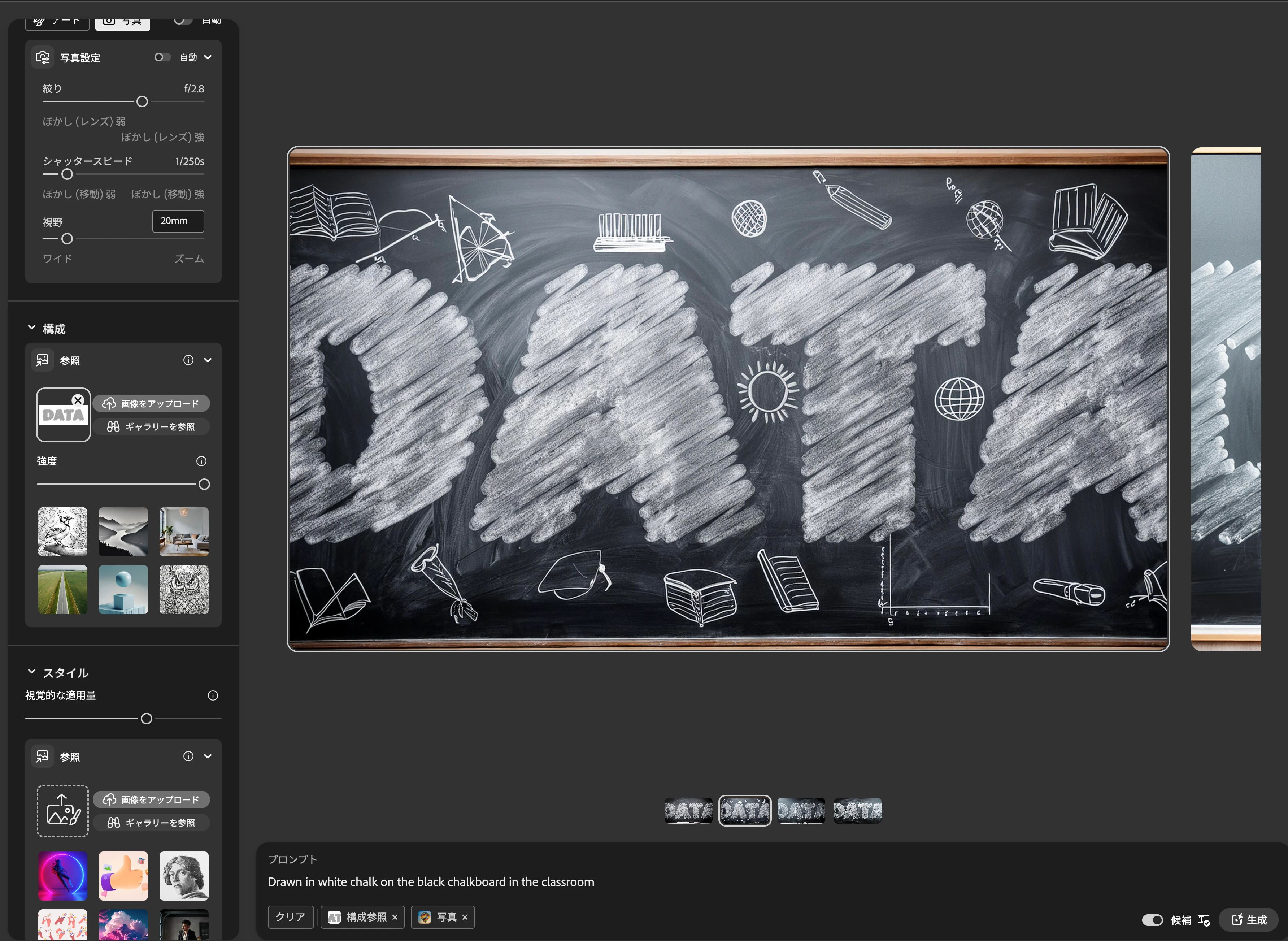Remove the DATA composition reference image
This screenshot has height=941, width=1288.
[x=79, y=400]
